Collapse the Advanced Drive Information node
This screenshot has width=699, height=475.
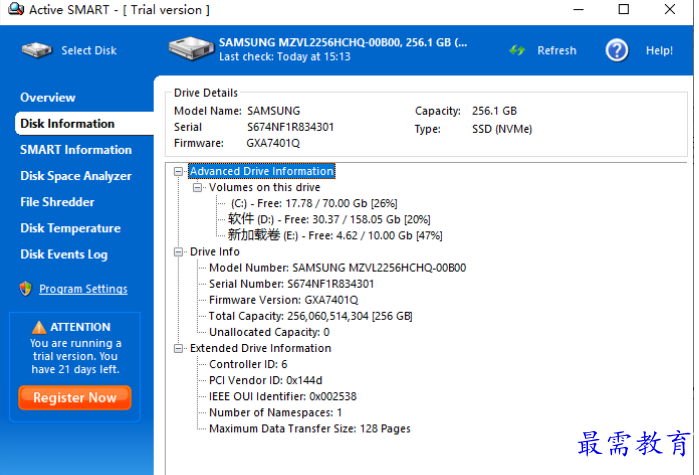(178, 172)
